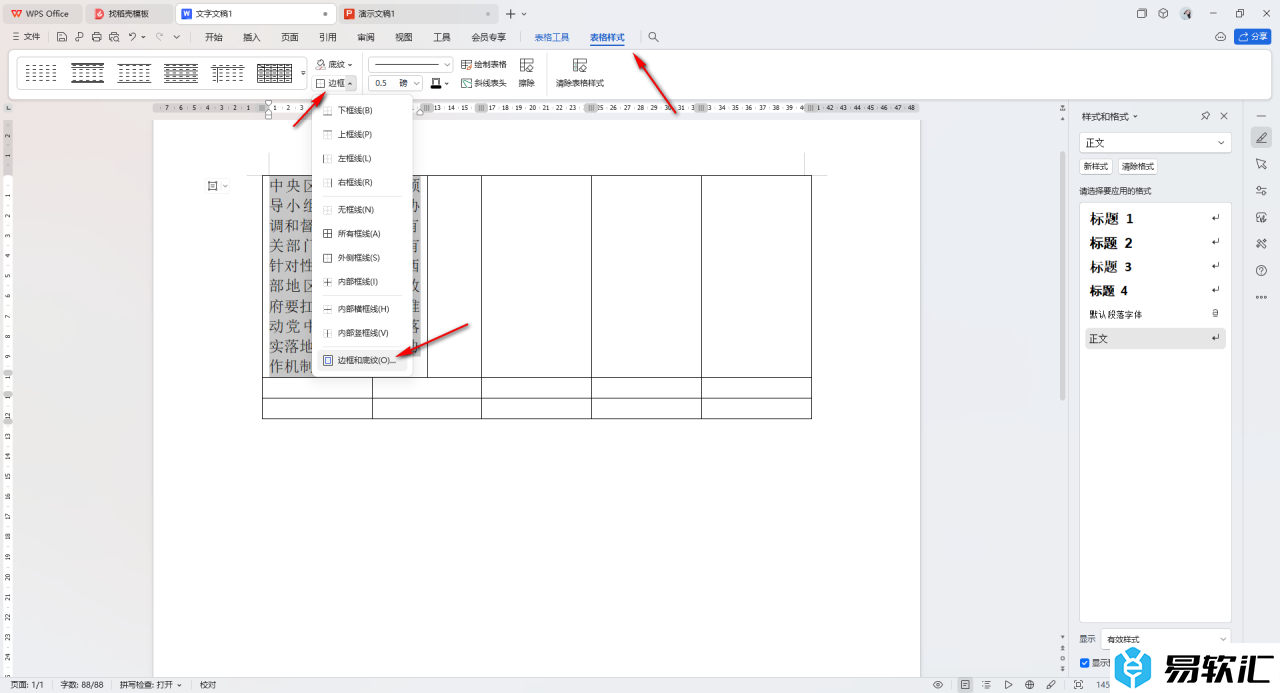The height and width of the screenshot is (693, 1280).
Task: Open Print Preview from quick toolbar
Action: click(114, 37)
